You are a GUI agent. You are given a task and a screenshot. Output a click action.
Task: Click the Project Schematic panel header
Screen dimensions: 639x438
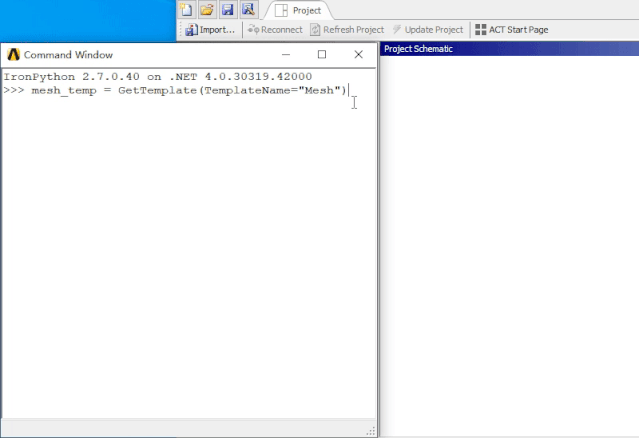click(509, 49)
